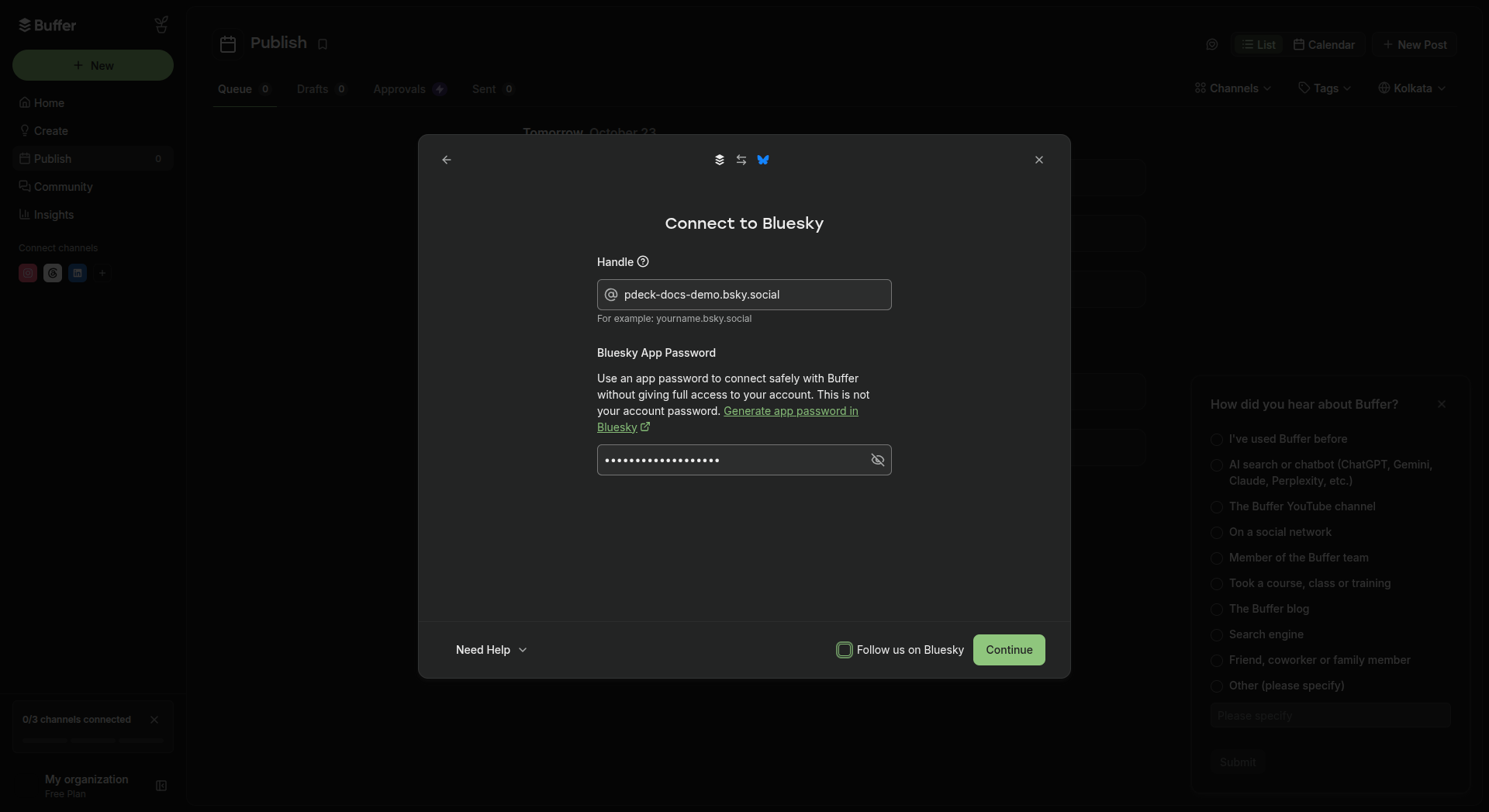This screenshot has width=1489, height=812.
Task: Connect the Threads channel icon
Action: click(x=53, y=273)
